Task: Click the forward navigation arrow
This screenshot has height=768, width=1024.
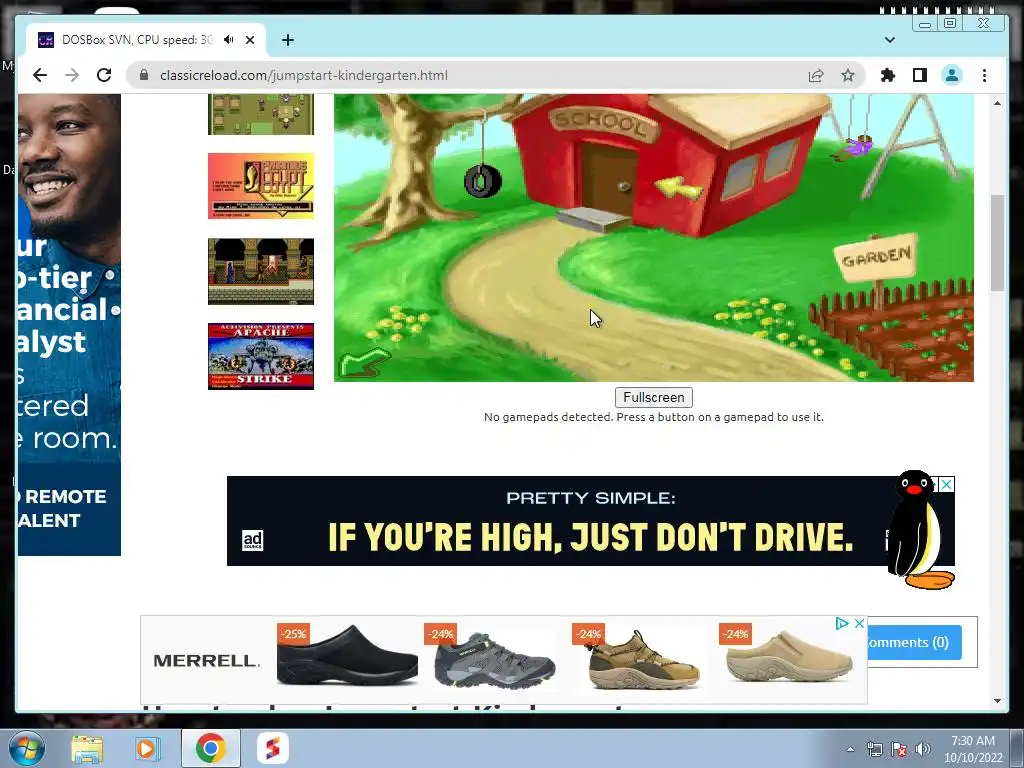Action: 72,75
